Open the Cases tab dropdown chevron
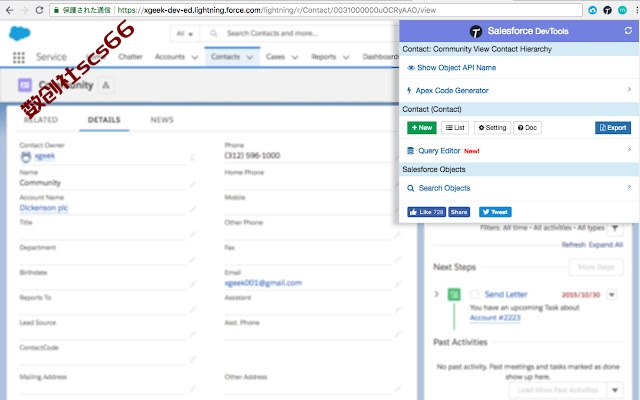640x400 pixels. click(x=295, y=57)
